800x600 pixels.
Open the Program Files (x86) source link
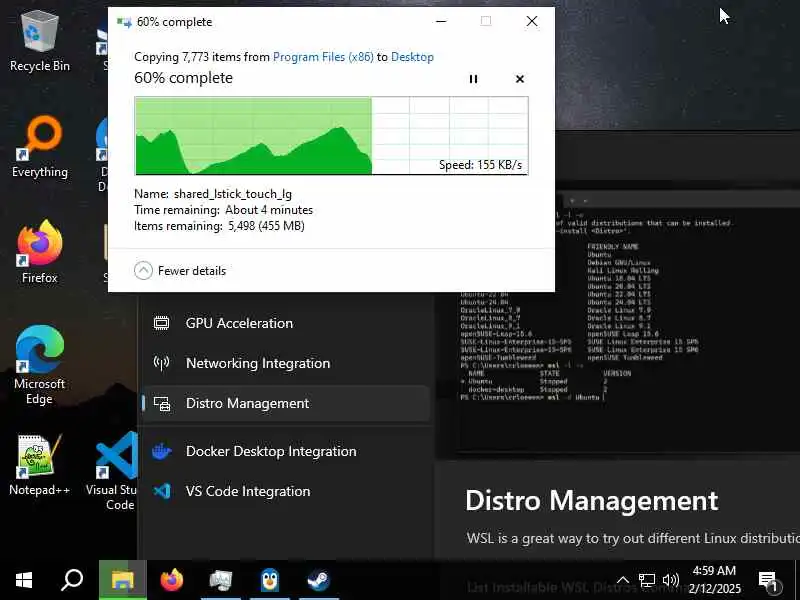pyautogui.click(x=323, y=57)
